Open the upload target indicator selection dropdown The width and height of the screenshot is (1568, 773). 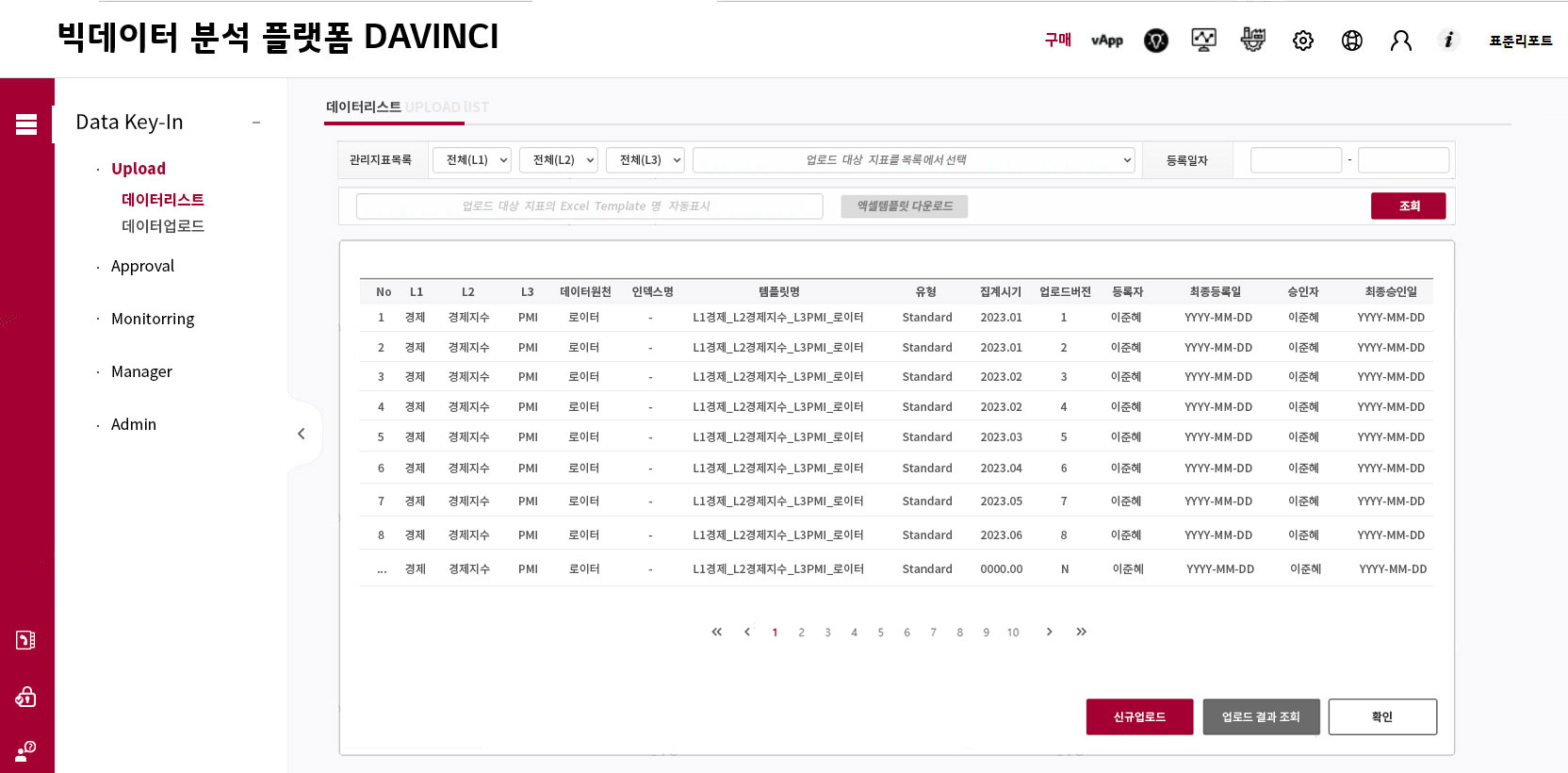[x=914, y=160]
